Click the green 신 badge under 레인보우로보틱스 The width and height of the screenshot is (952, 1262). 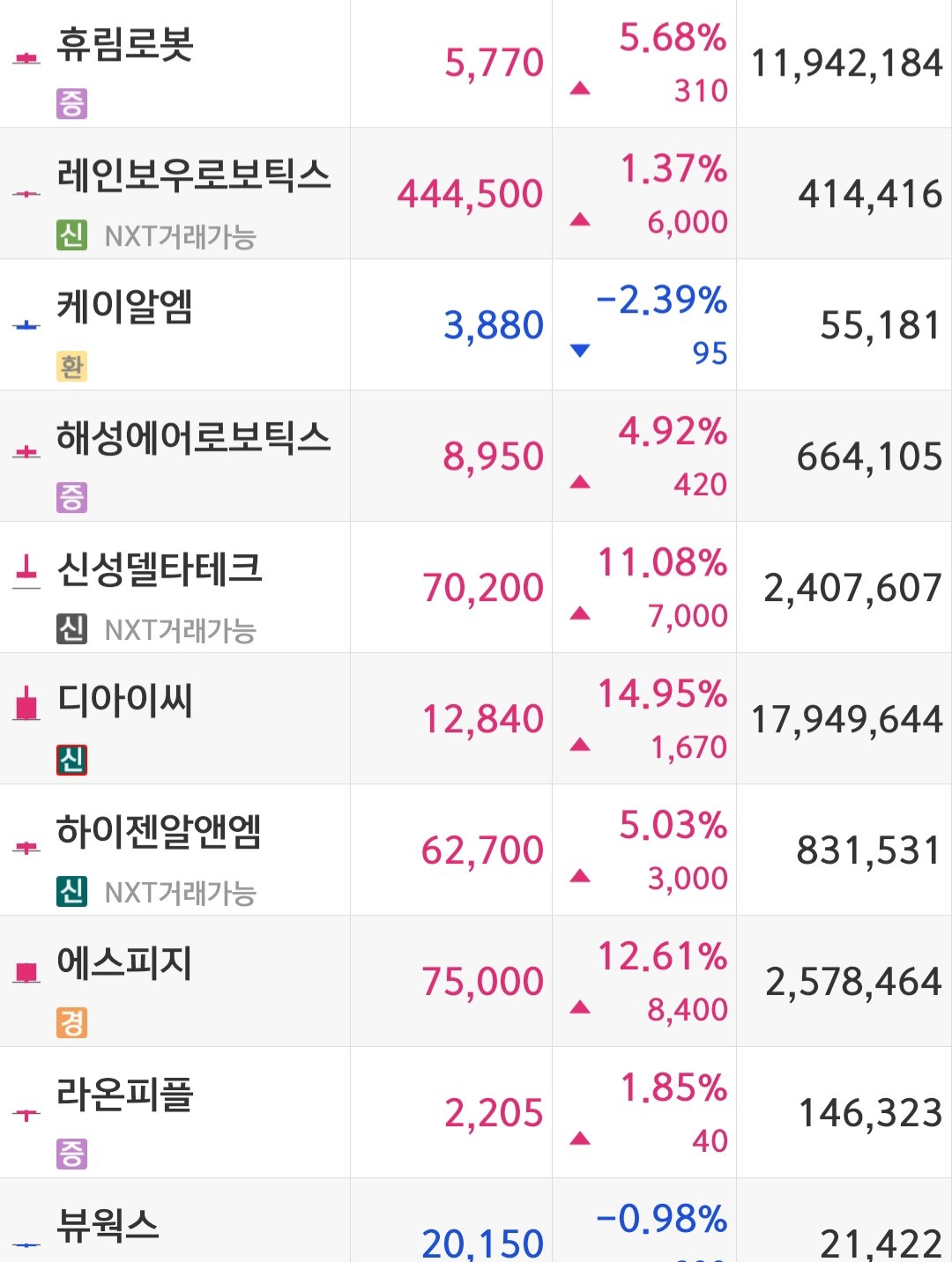coord(72,235)
